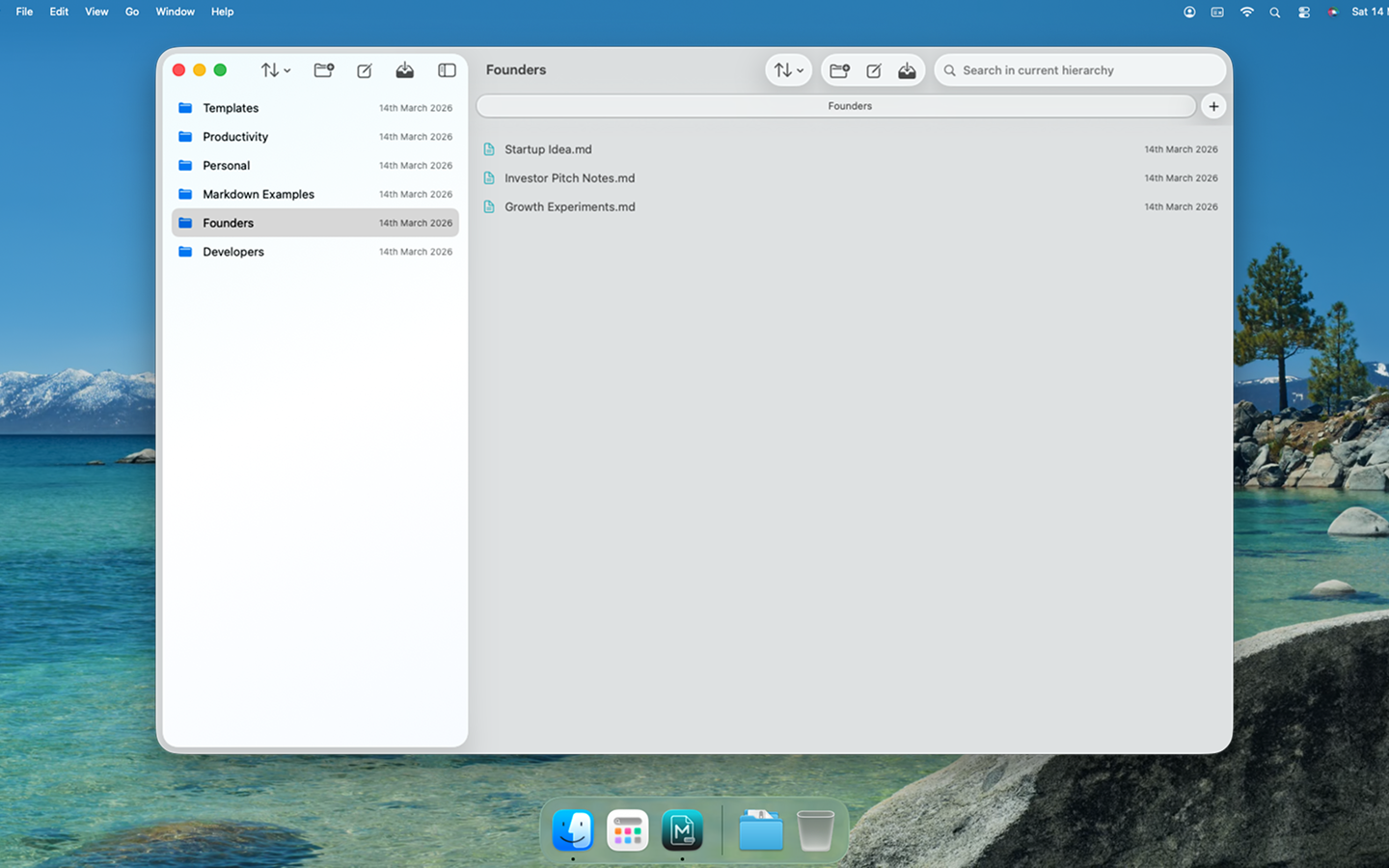Click sidebar new note compose icon

[365, 70]
